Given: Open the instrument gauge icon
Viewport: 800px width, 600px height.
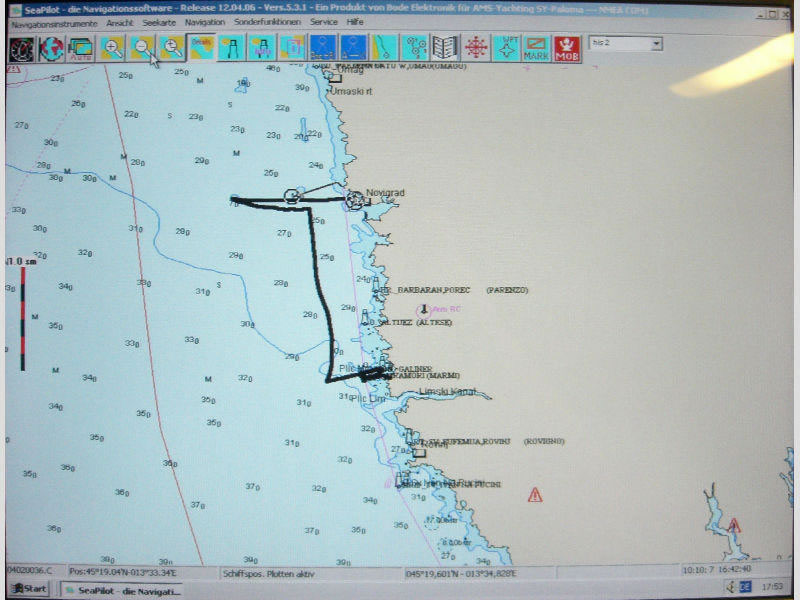Looking at the screenshot, I should 21,47.
